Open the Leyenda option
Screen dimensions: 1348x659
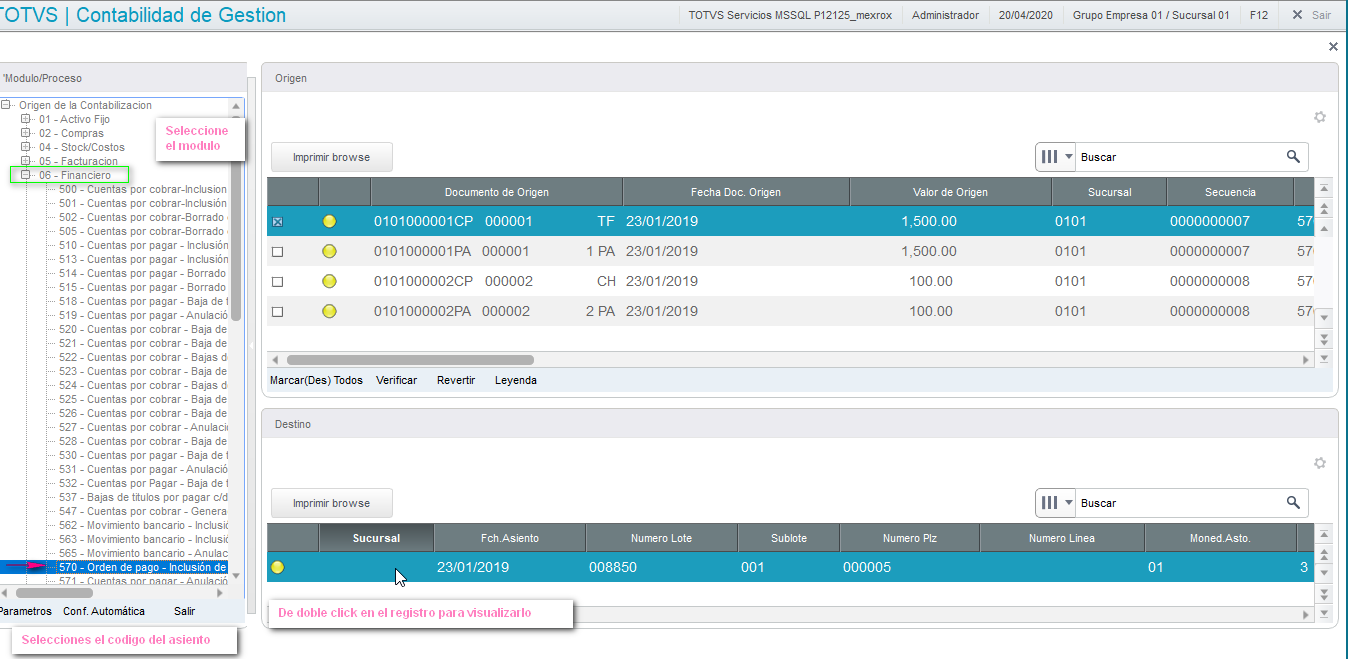516,380
